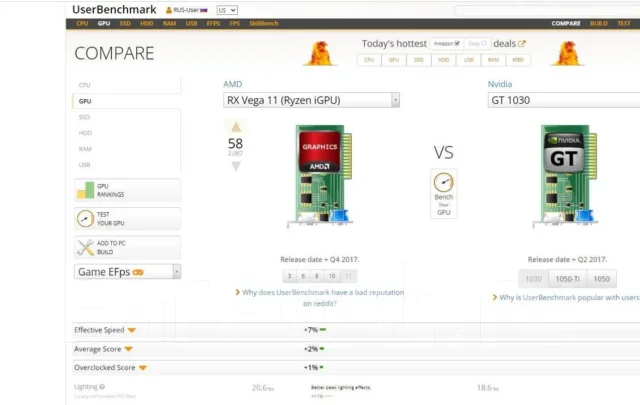Upvote the RX Vega 11 with up arrow
Image resolution: width=640 pixels, height=405 pixels.
pos(236,127)
